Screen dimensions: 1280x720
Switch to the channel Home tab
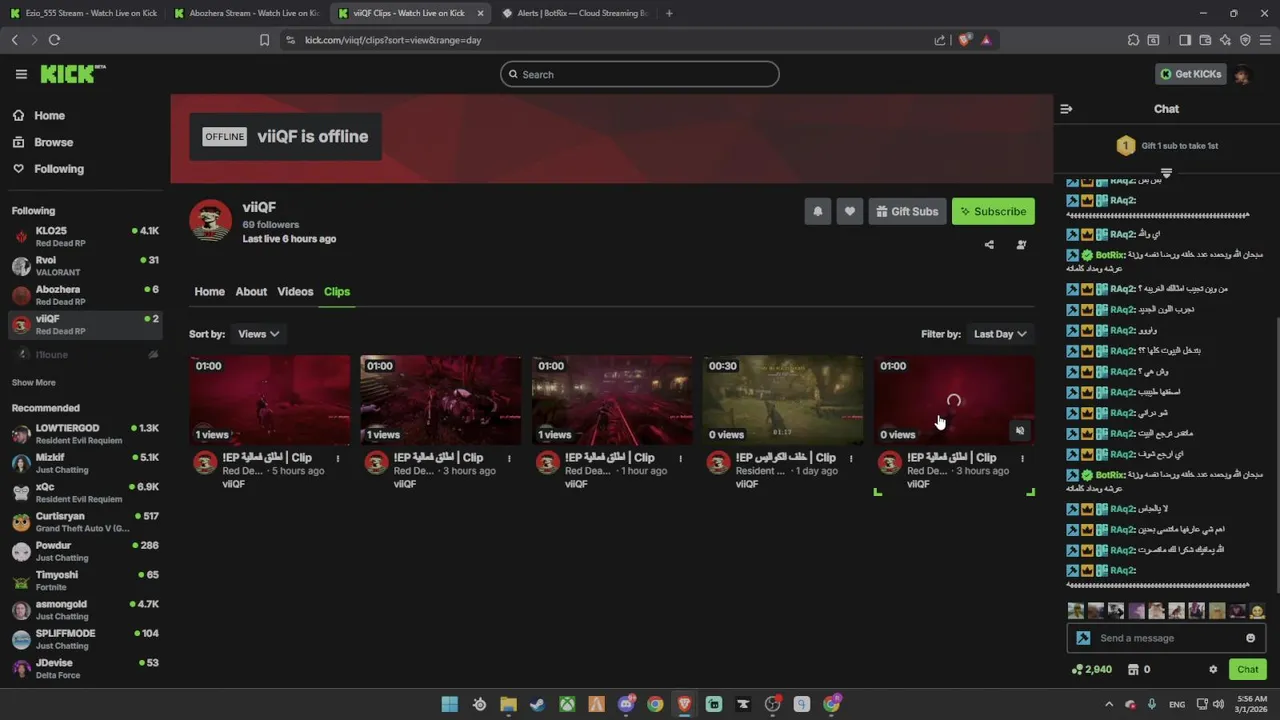[x=209, y=292]
